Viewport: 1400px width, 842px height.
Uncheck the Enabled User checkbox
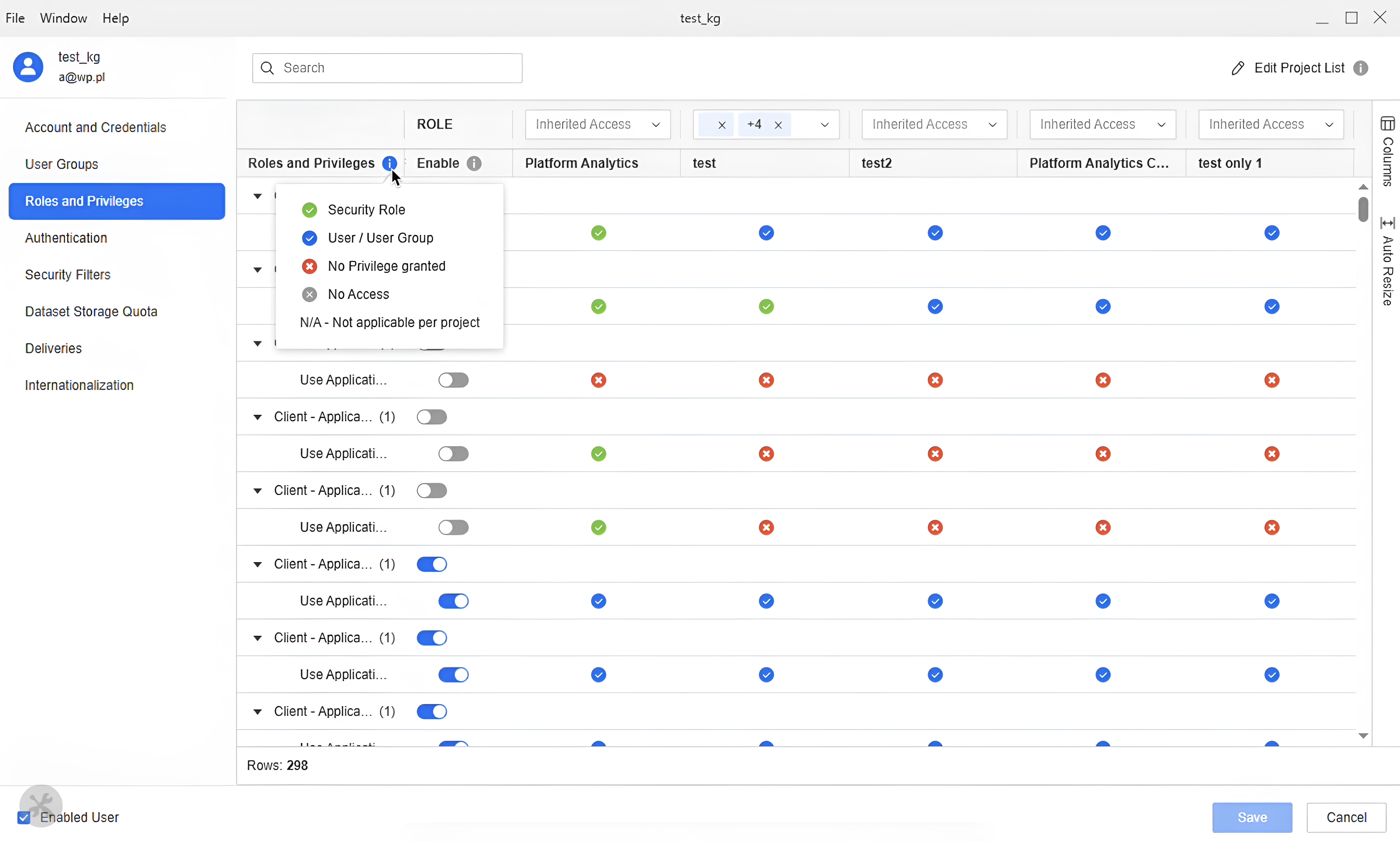pyautogui.click(x=24, y=818)
